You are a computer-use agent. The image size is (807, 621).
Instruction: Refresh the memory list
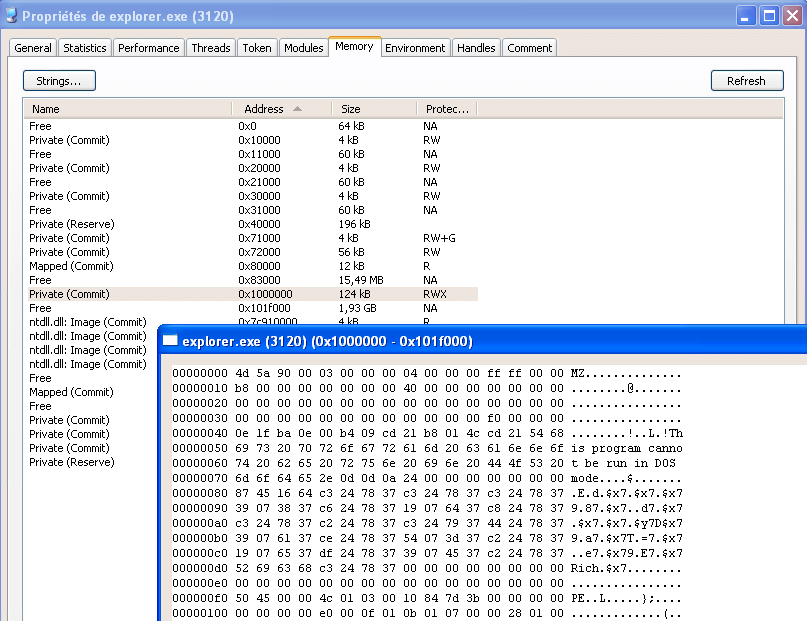point(746,81)
